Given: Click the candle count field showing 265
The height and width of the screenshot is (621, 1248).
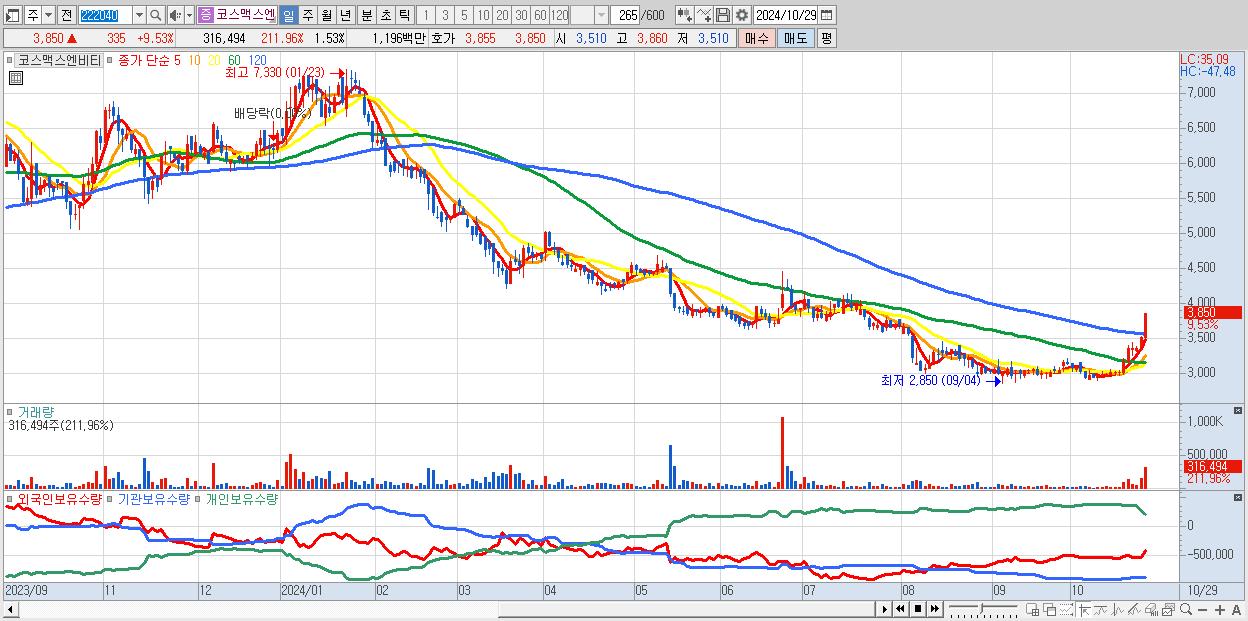Looking at the screenshot, I should point(624,15).
